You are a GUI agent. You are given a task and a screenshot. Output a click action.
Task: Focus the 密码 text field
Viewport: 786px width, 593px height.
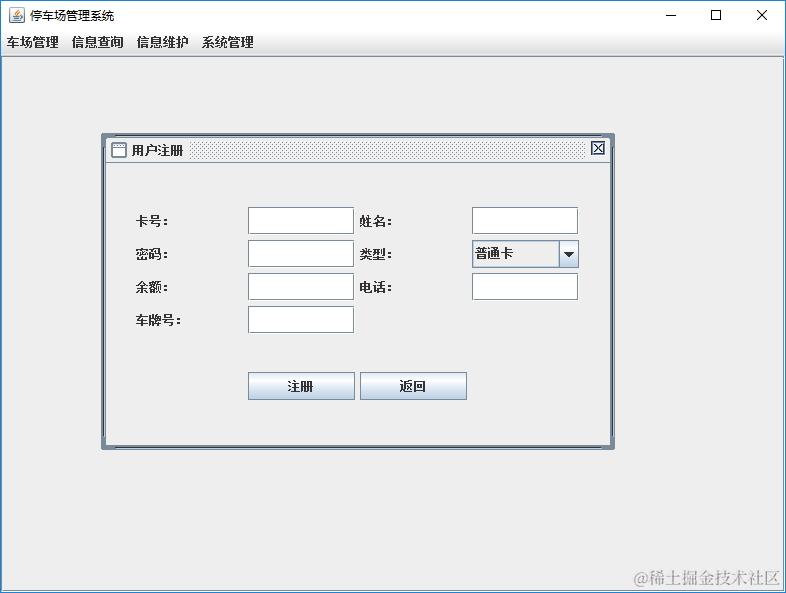(x=301, y=254)
